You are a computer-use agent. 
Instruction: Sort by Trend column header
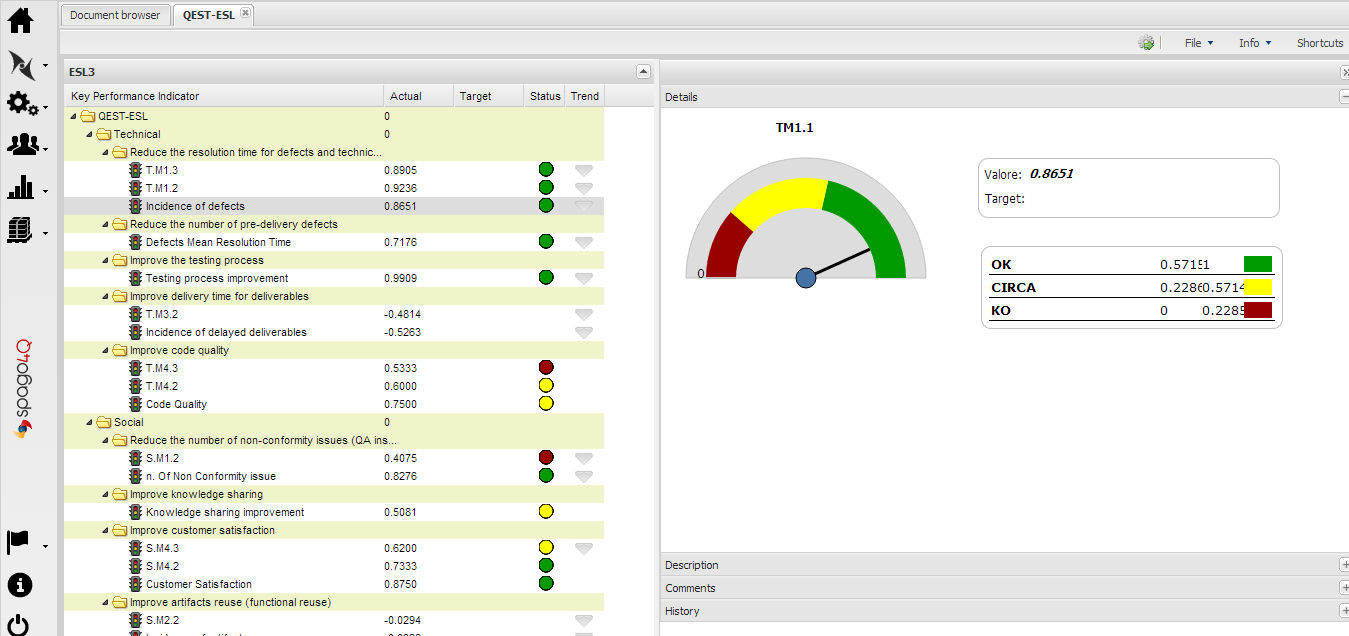click(585, 96)
